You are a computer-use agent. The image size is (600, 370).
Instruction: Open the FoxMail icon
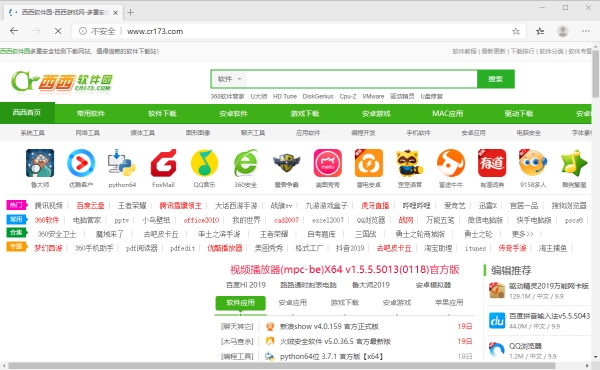pos(163,163)
